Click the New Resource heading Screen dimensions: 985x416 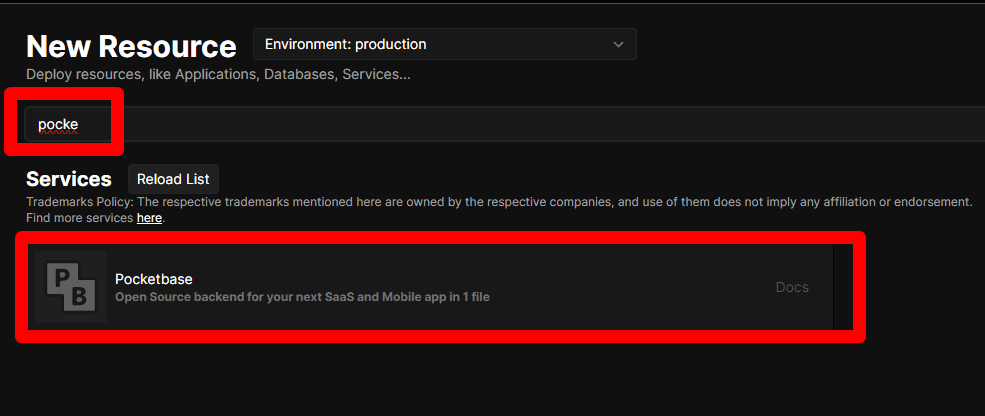(x=131, y=47)
